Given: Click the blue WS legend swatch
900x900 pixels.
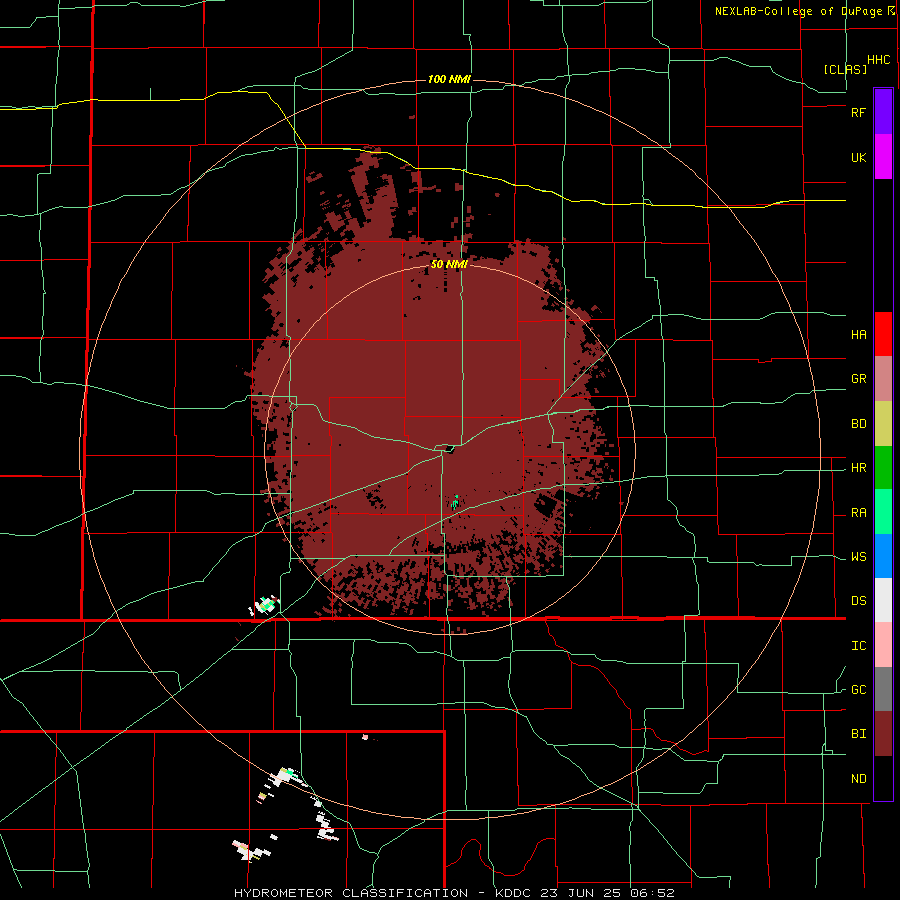Looking at the screenshot, I should click(x=883, y=556).
